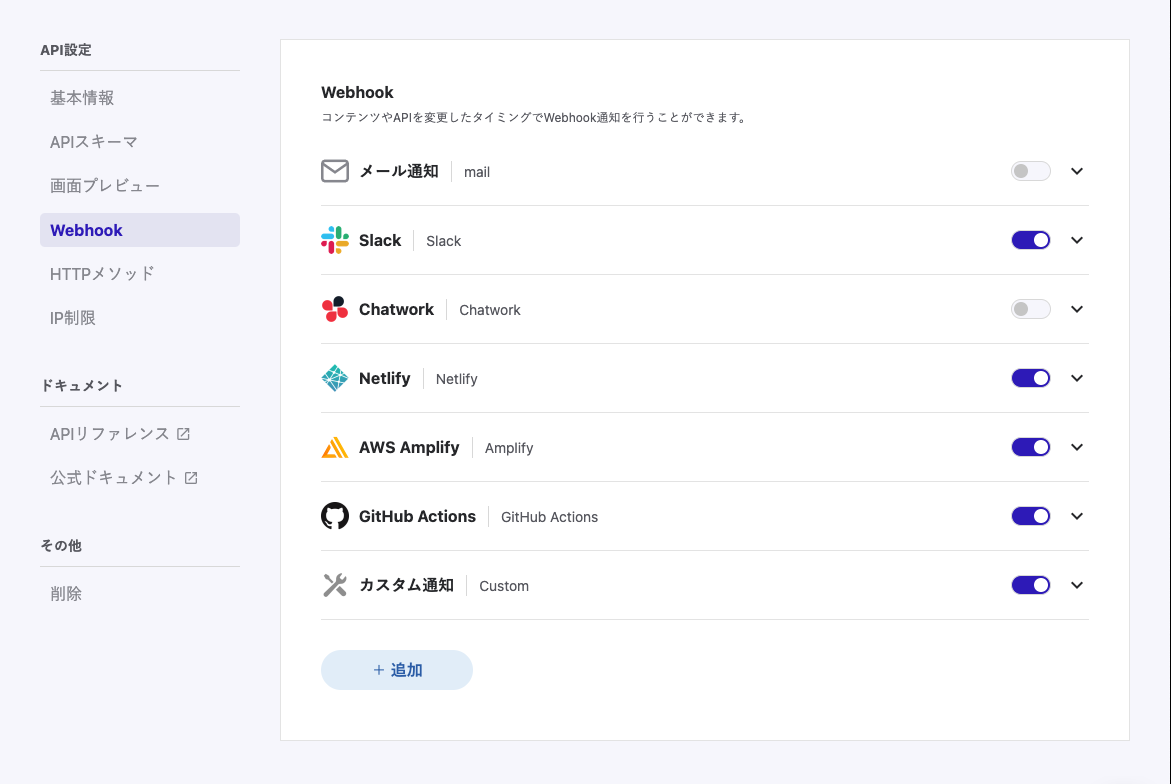
Task: Click the GitHub Actions row title
Action: (x=417, y=516)
